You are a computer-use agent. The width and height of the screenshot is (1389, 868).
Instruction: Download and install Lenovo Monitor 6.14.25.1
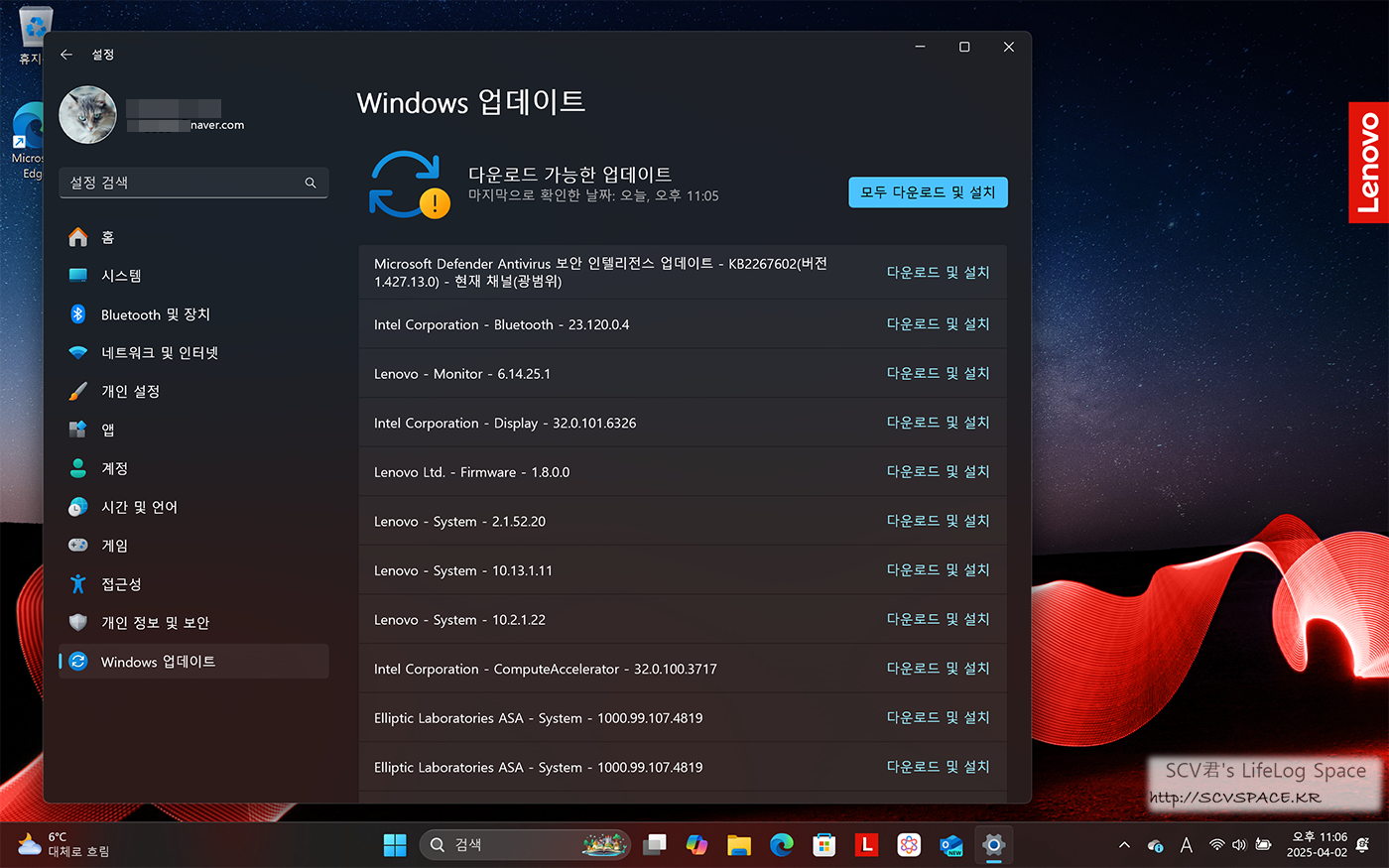(x=938, y=373)
